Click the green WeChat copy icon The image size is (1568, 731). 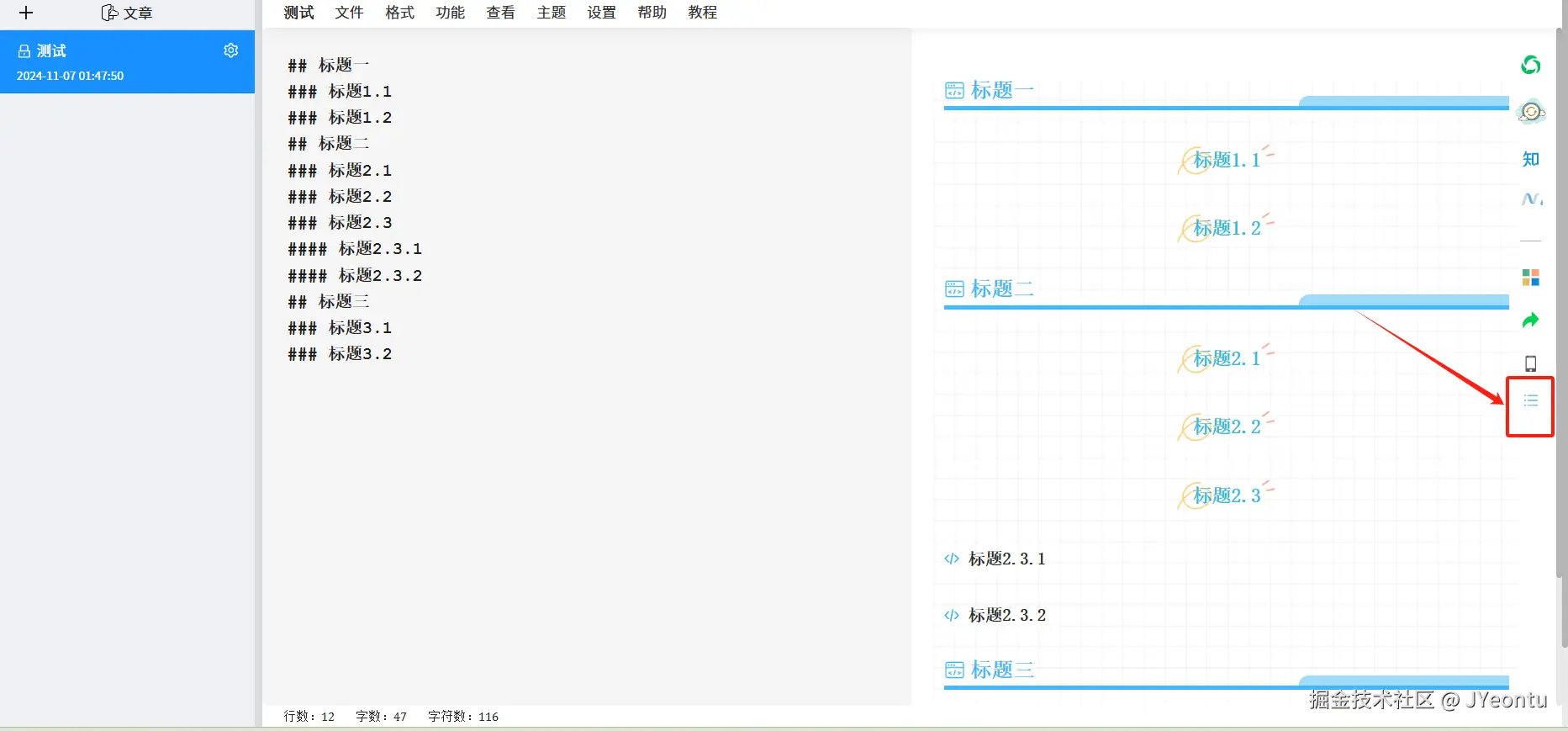[x=1530, y=65]
